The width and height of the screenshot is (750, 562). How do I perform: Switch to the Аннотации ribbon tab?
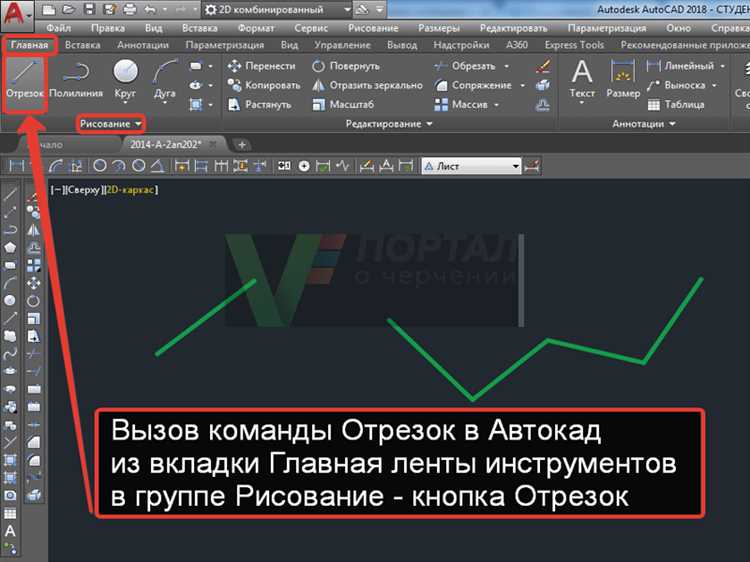143,45
